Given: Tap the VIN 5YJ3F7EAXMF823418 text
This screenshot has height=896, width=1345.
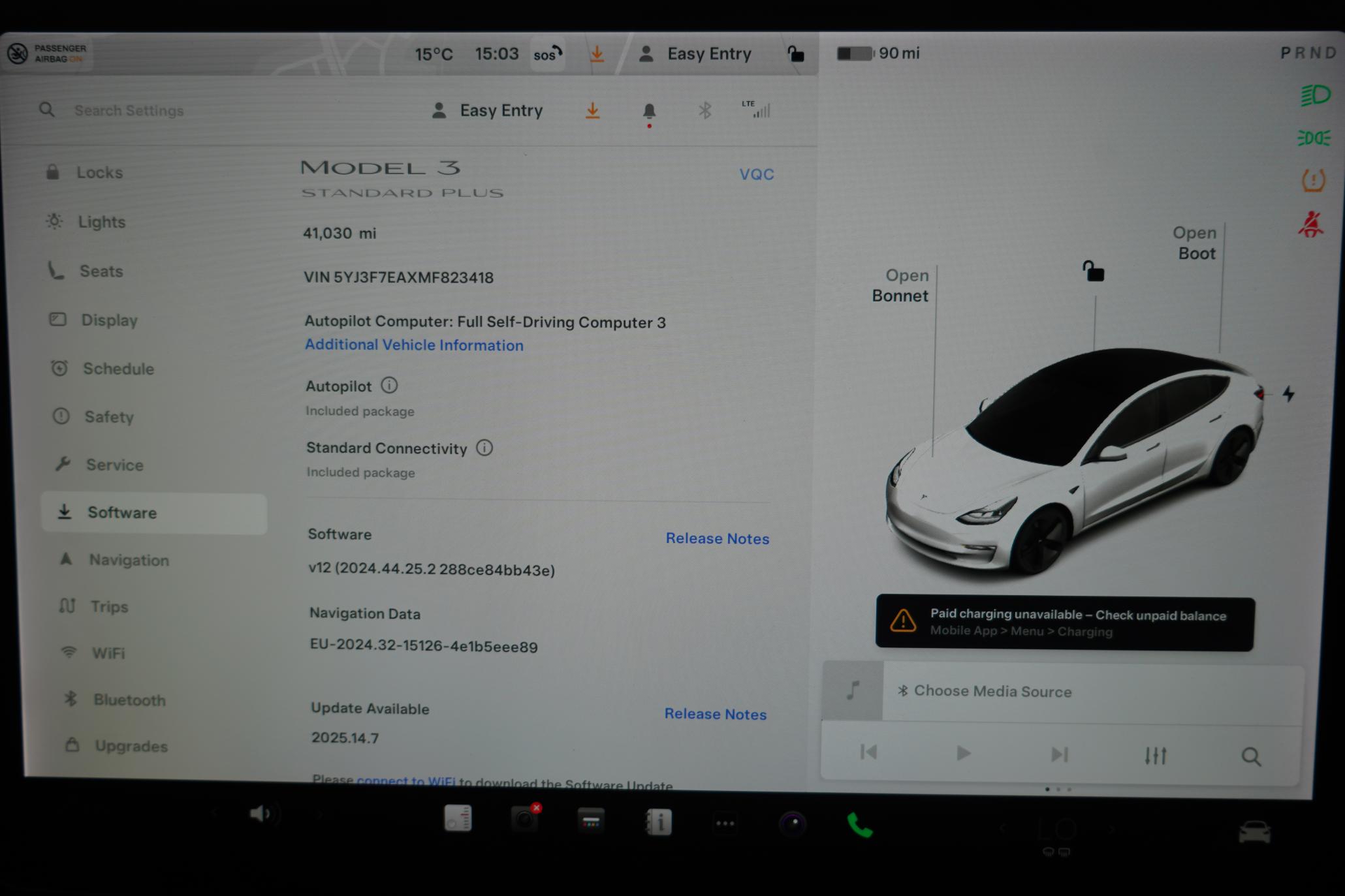Looking at the screenshot, I should pyautogui.click(x=398, y=278).
